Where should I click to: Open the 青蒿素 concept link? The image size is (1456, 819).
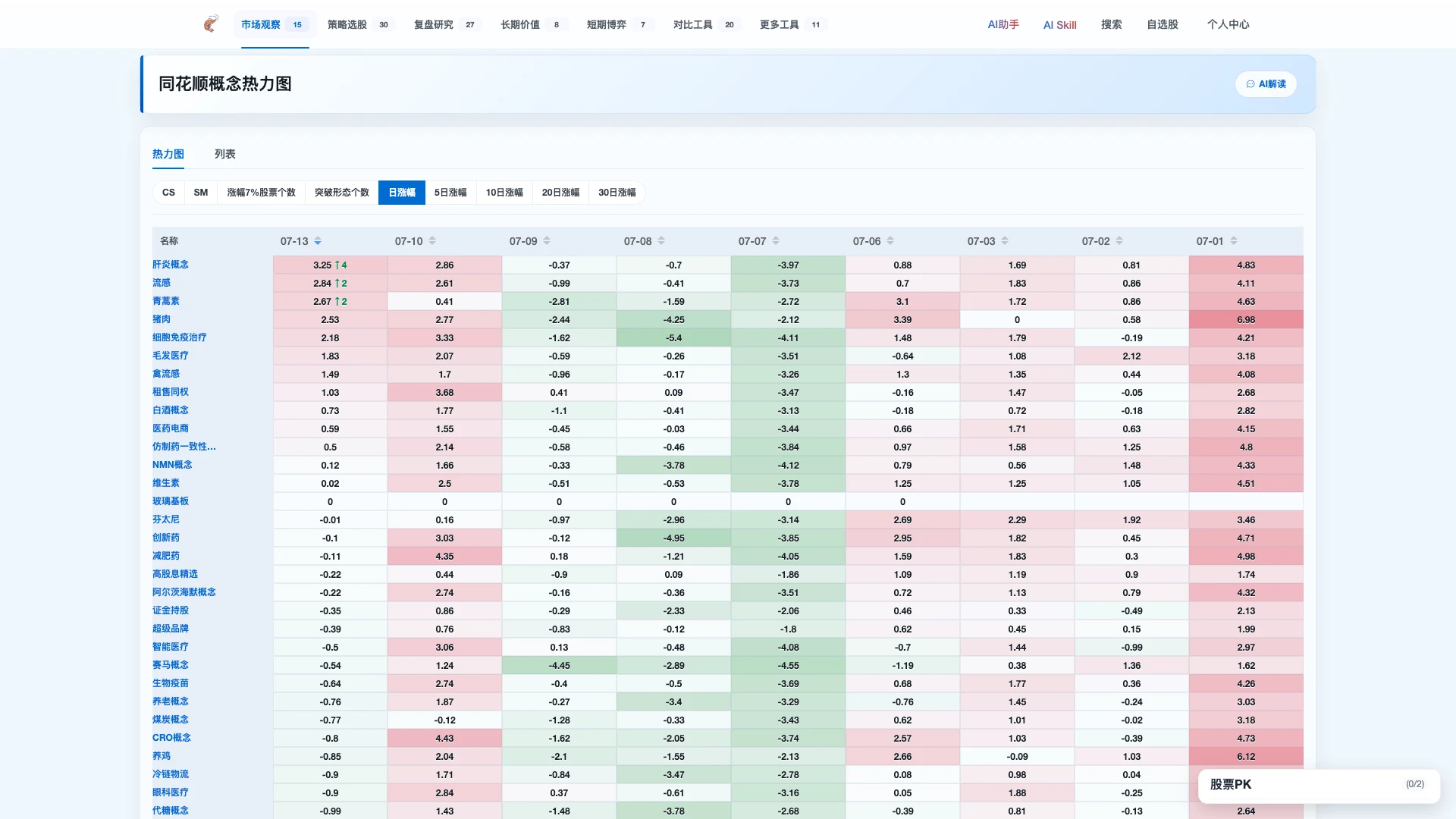tap(166, 301)
